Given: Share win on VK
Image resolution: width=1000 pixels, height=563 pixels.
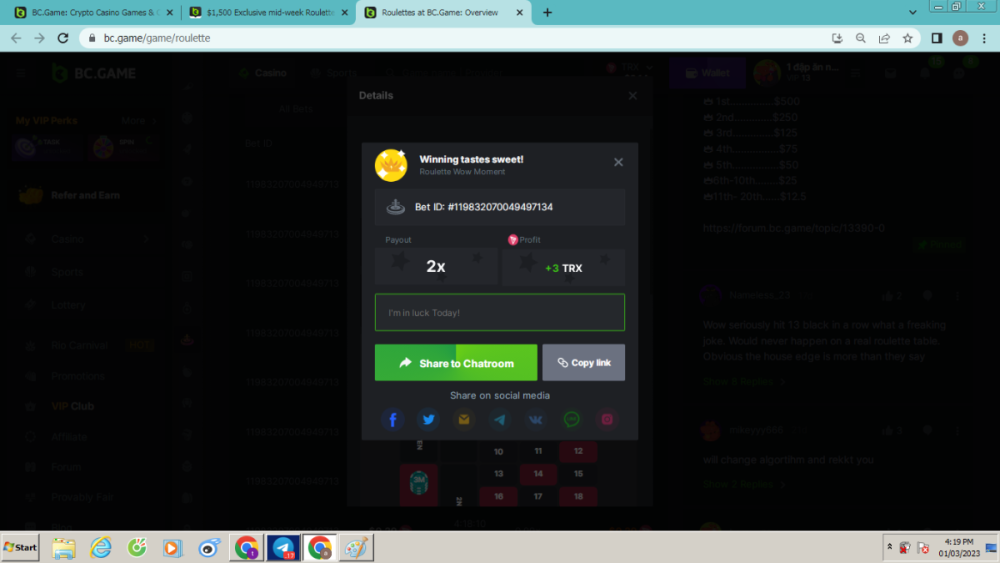Looking at the screenshot, I should (536, 420).
